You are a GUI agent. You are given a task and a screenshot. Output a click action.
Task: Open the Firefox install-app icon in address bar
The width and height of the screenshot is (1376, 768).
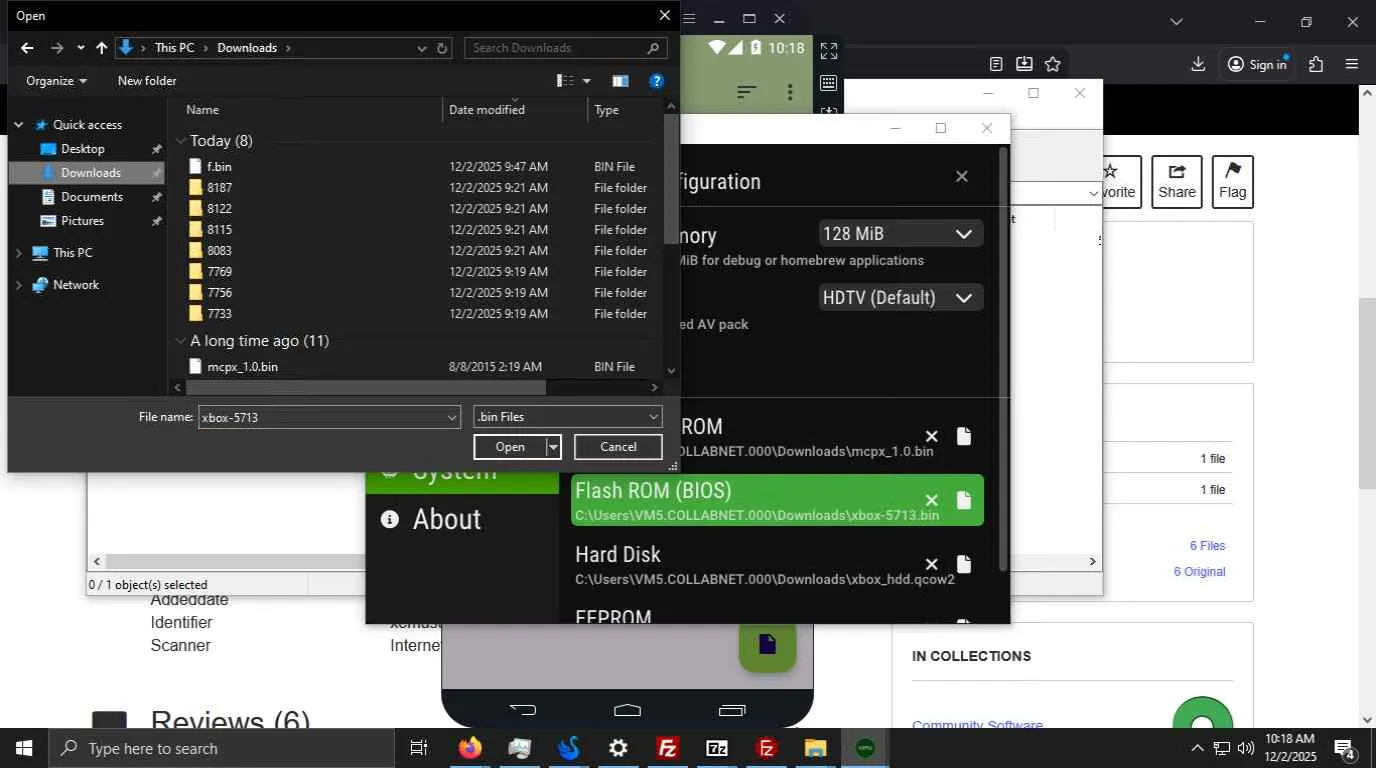pos(1024,64)
